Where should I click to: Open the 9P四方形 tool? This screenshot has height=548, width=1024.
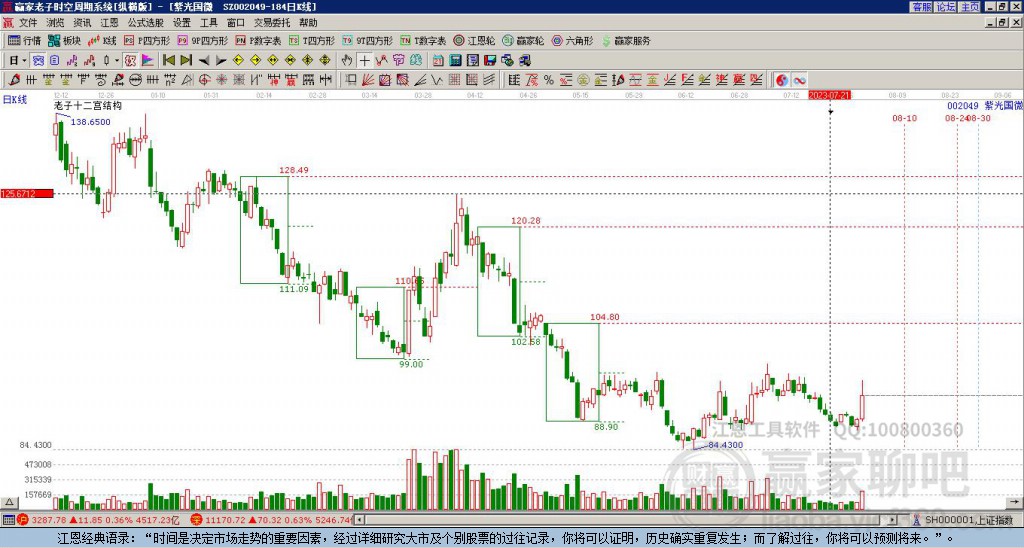pyautogui.click(x=202, y=40)
